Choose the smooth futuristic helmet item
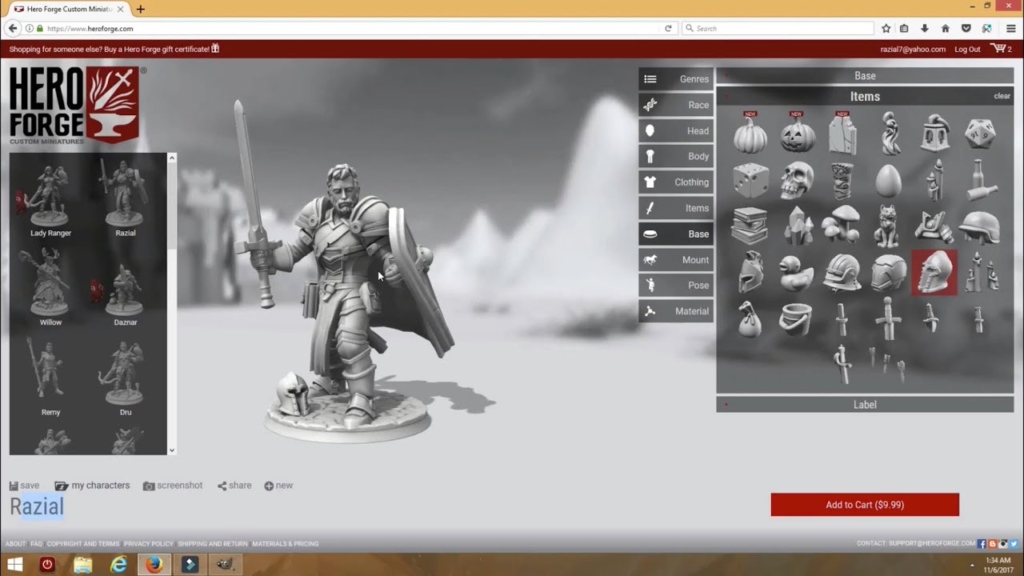 click(x=888, y=272)
